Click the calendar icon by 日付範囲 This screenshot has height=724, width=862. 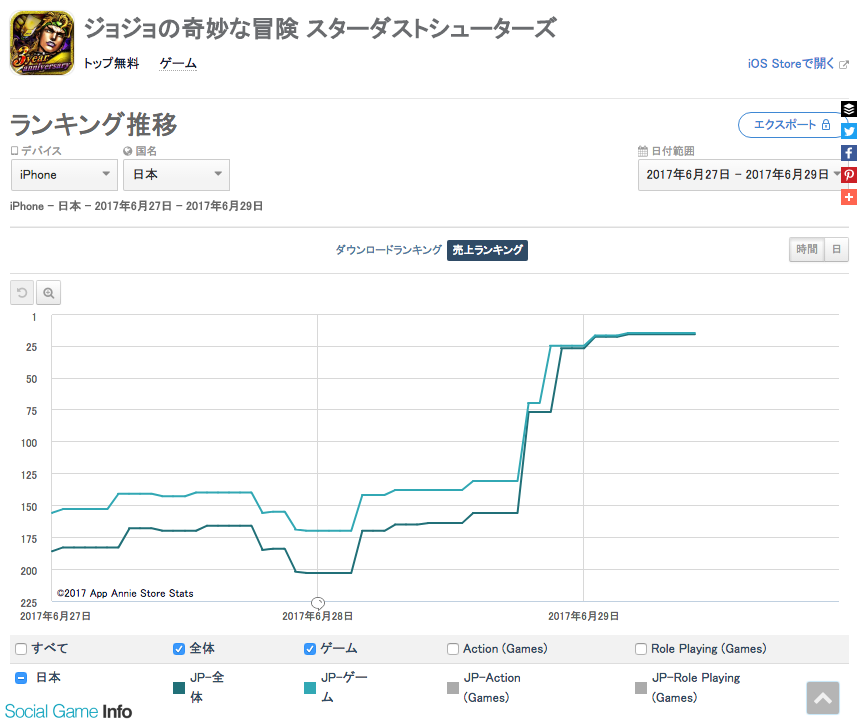643,151
